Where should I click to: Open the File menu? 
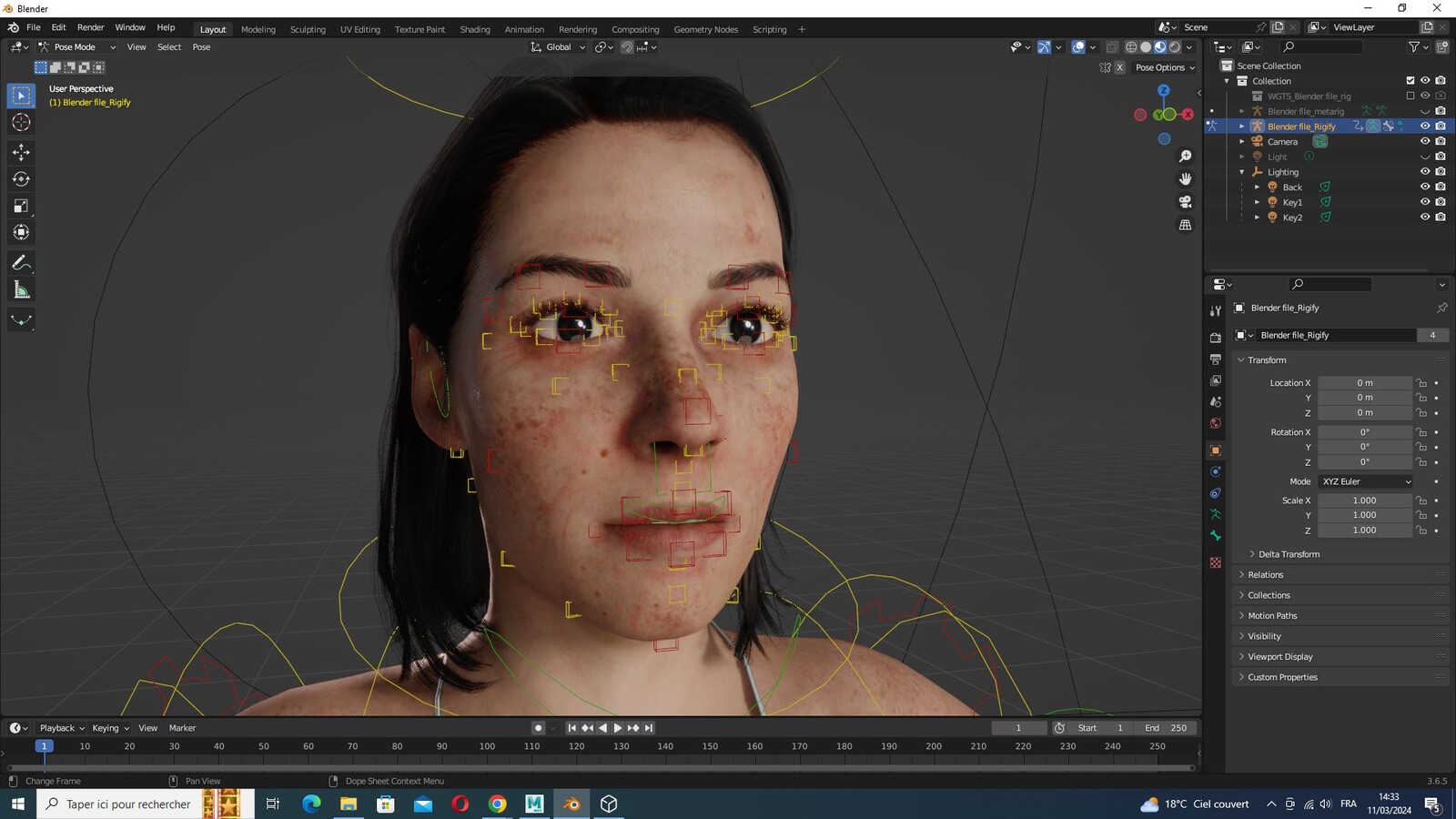click(x=34, y=27)
